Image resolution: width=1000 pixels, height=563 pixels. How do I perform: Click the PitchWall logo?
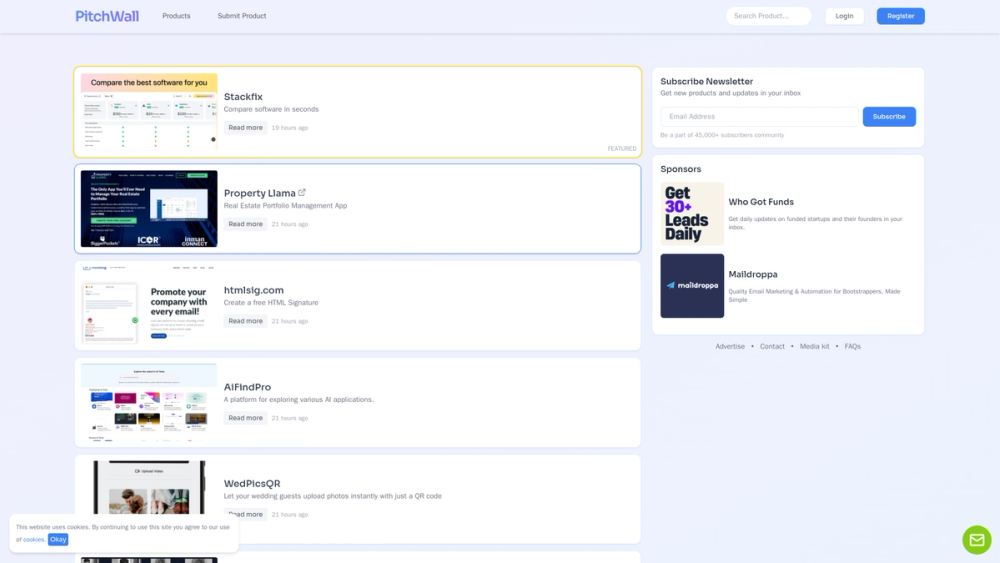point(107,16)
